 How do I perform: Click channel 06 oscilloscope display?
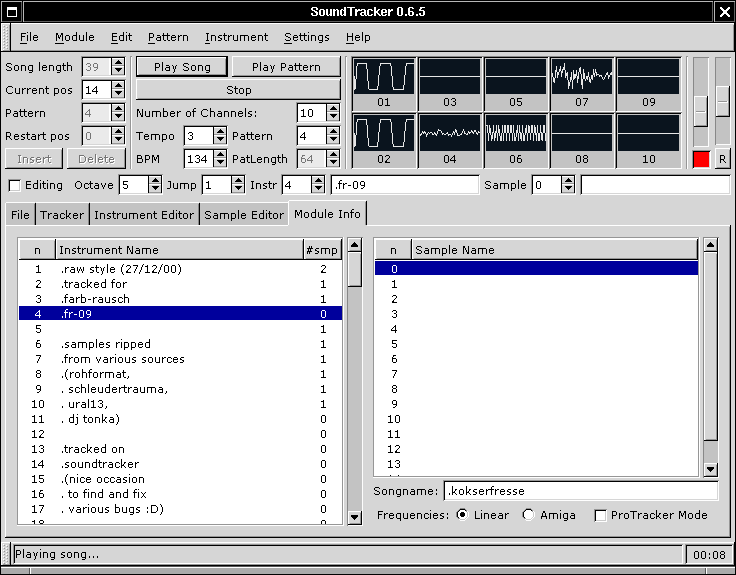[516, 134]
